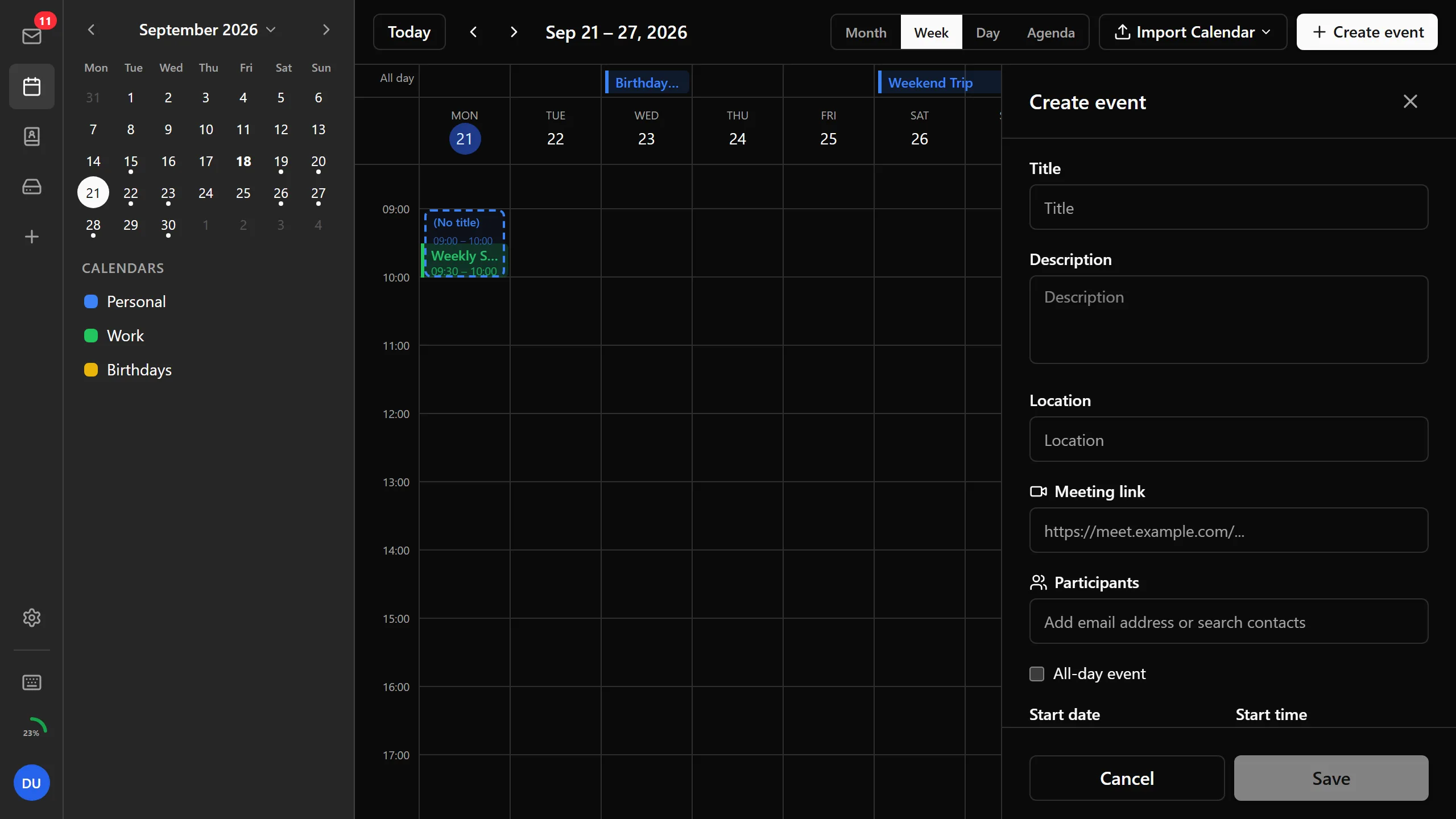Open the DU user avatar menu
The height and width of the screenshot is (819, 1456).
click(32, 783)
